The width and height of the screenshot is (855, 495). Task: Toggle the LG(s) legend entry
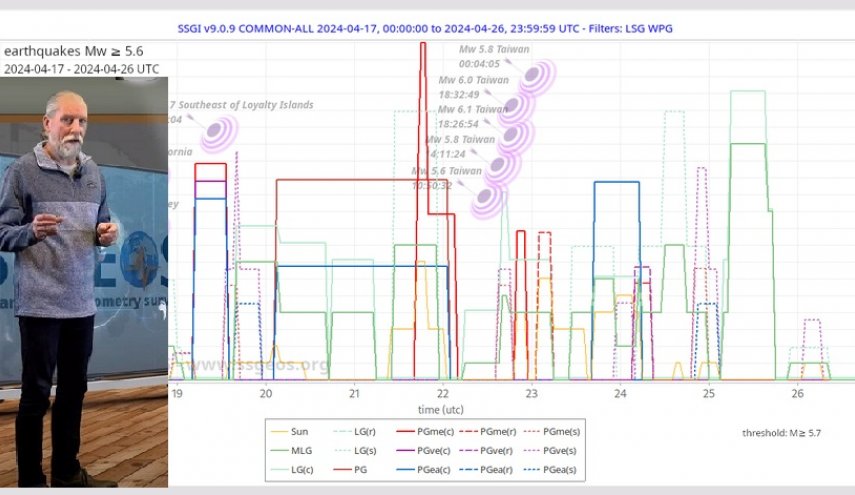pos(354,451)
